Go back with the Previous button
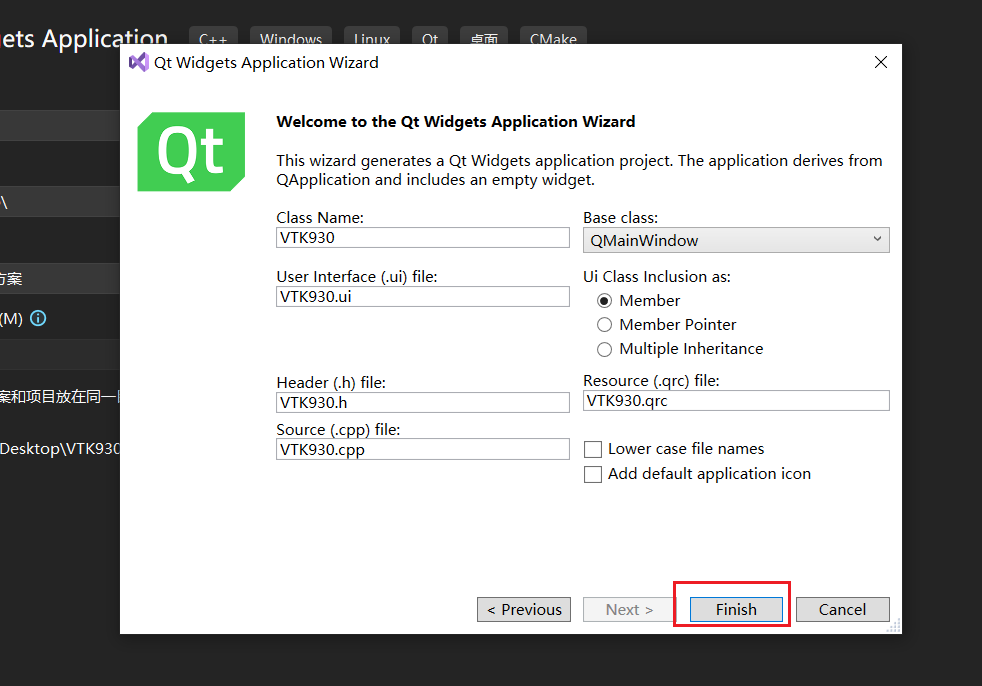Viewport: 982px width, 686px height. click(x=524, y=609)
